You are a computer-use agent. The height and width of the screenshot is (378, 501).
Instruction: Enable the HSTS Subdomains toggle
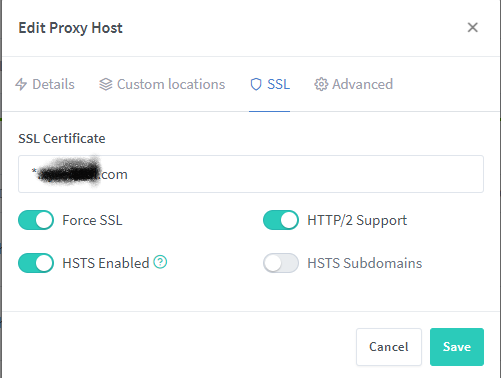click(x=281, y=263)
